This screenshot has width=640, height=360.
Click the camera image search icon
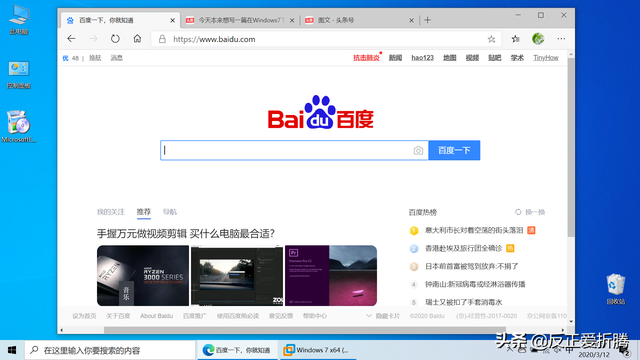[x=418, y=151]
